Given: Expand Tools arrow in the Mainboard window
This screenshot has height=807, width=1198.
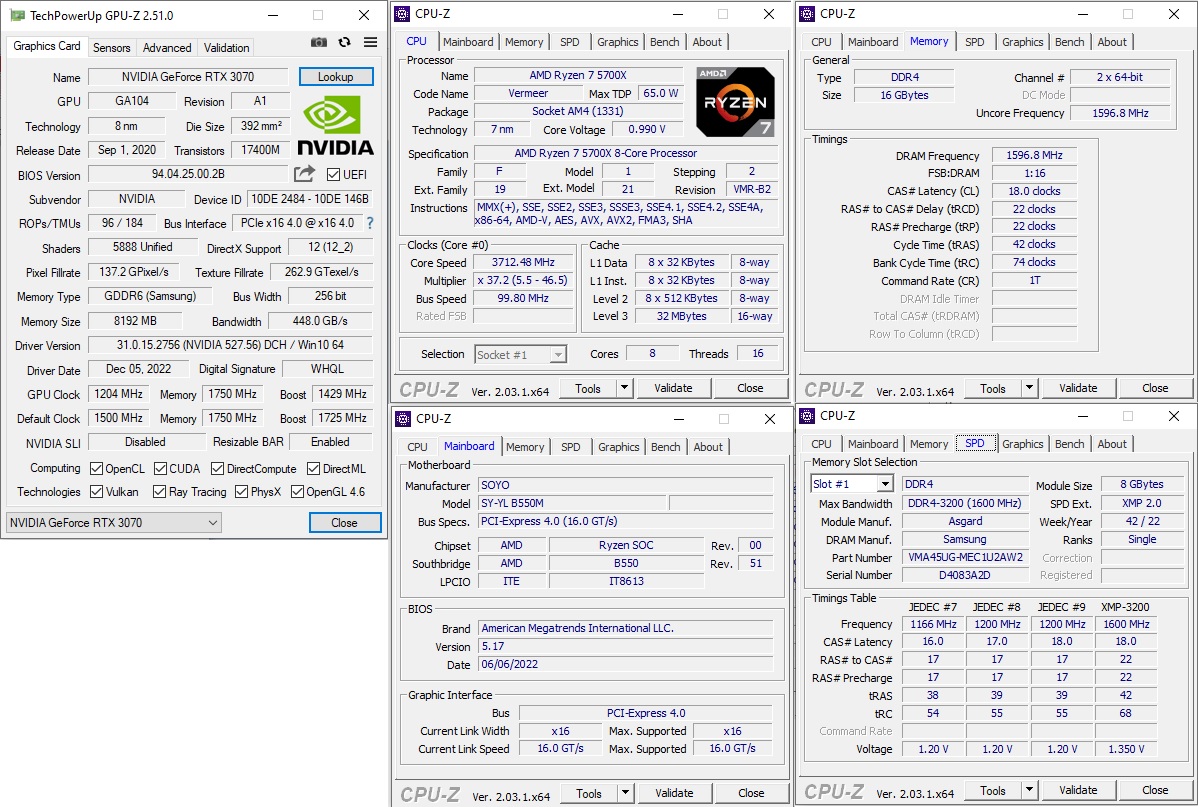Looking at the screenshot, I should pos(625,793).
